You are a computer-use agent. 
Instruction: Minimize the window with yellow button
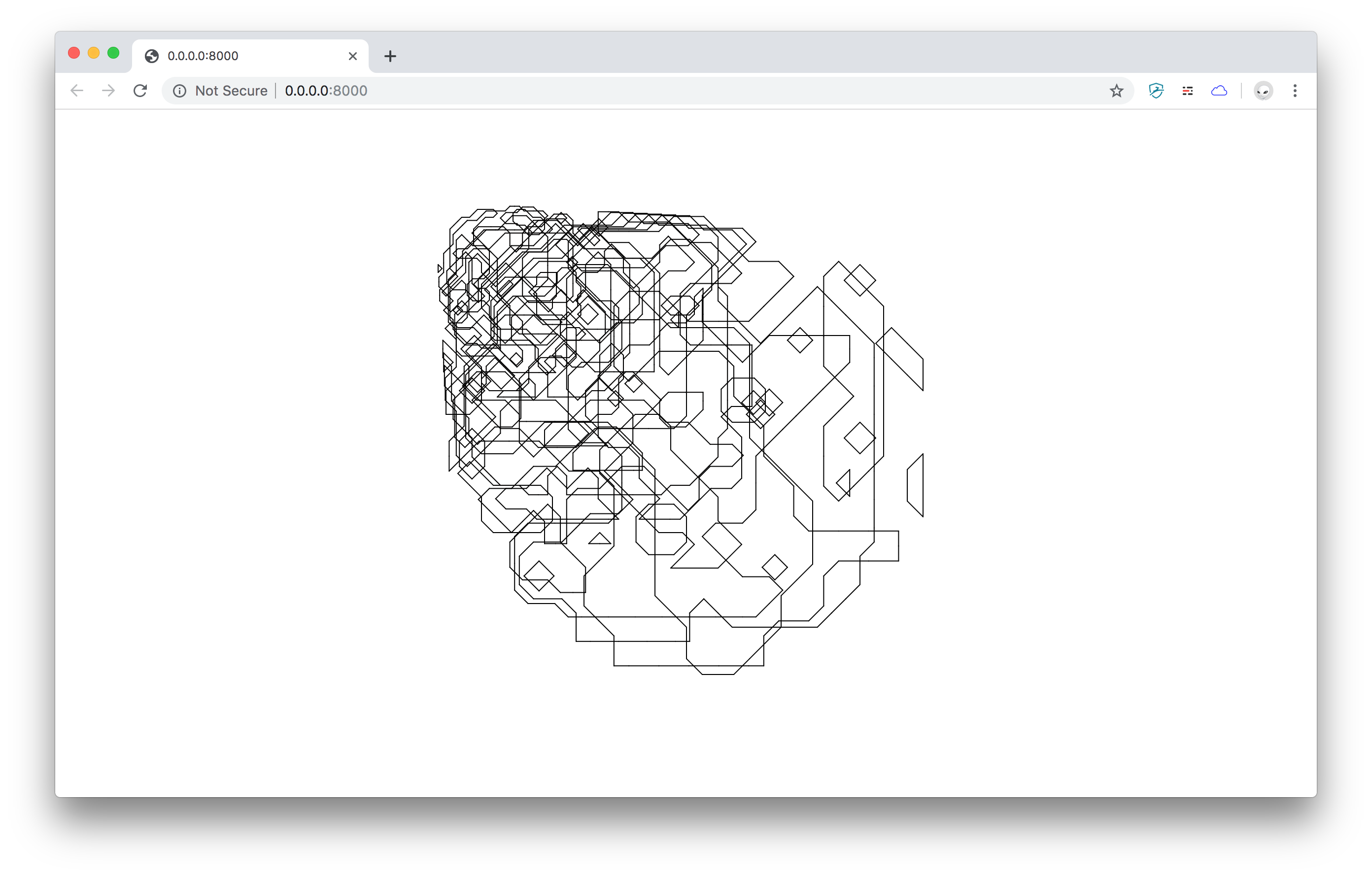pyautogui.click(x=94, y=53)
